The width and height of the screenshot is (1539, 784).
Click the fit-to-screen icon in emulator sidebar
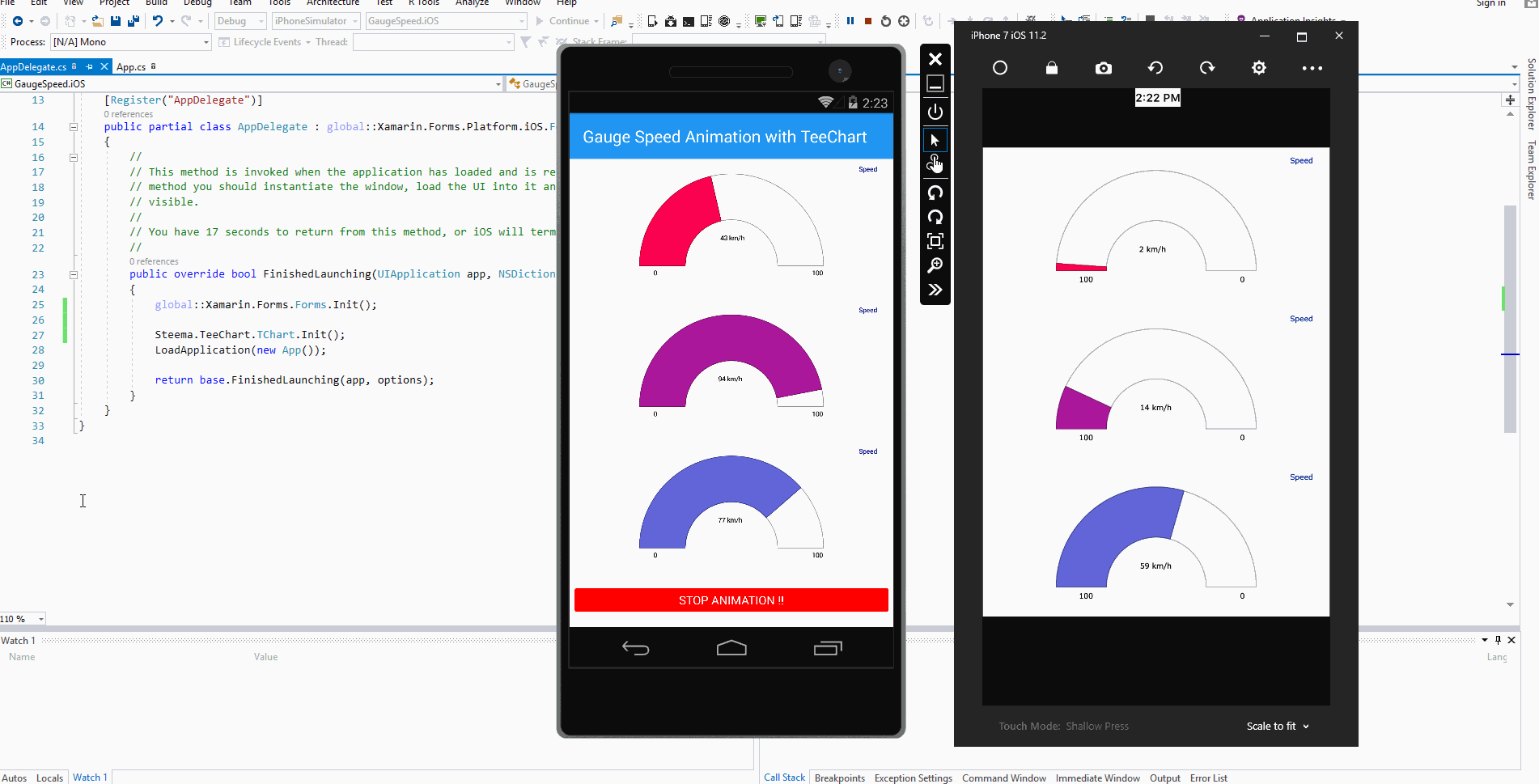point(935,241)
